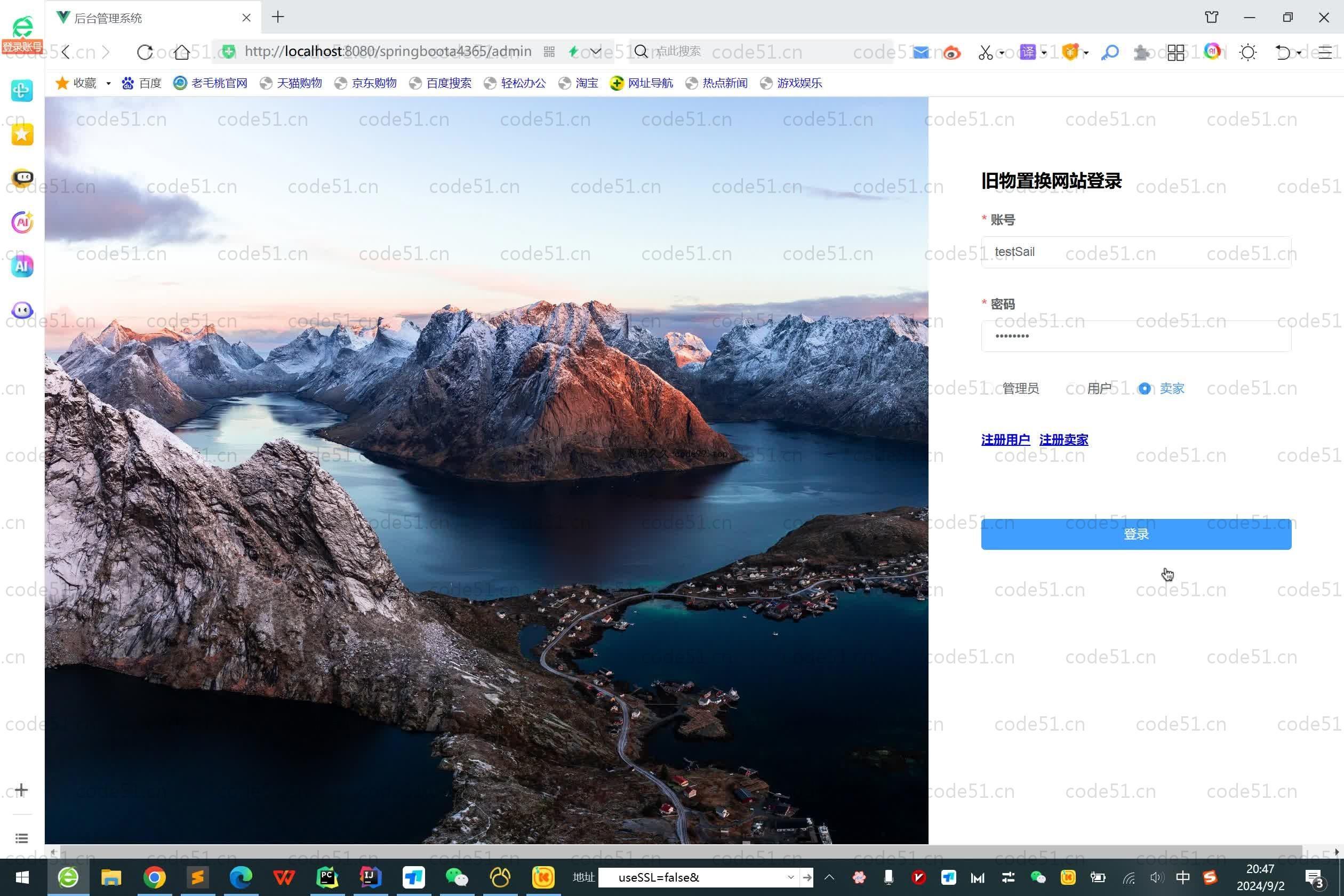Expand the address bar dropdown chevron
Image resolution: width=1344 pixels, height=896 pixels.
[x=595, y=52]
